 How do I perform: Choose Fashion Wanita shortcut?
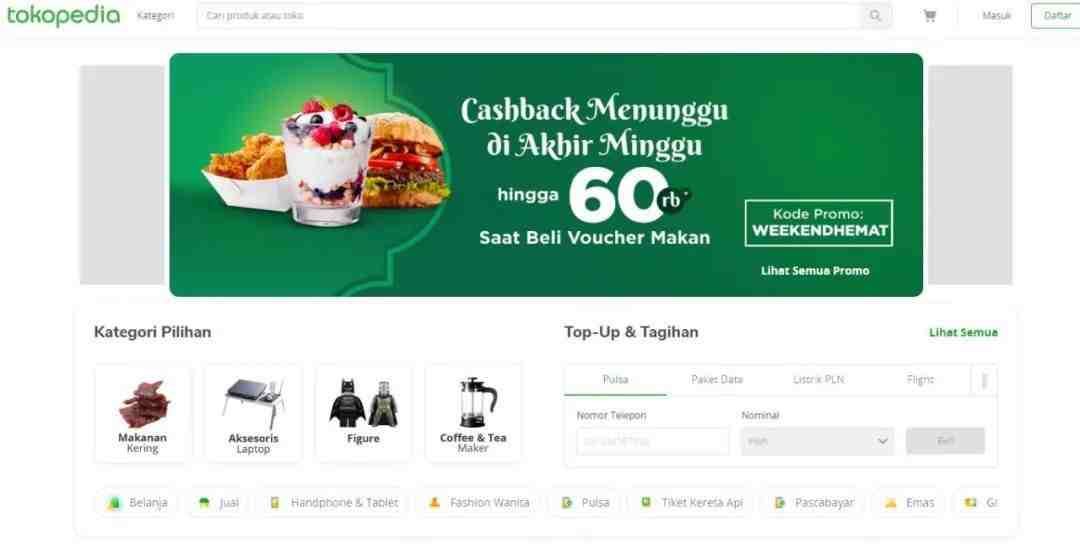point(478,503)
